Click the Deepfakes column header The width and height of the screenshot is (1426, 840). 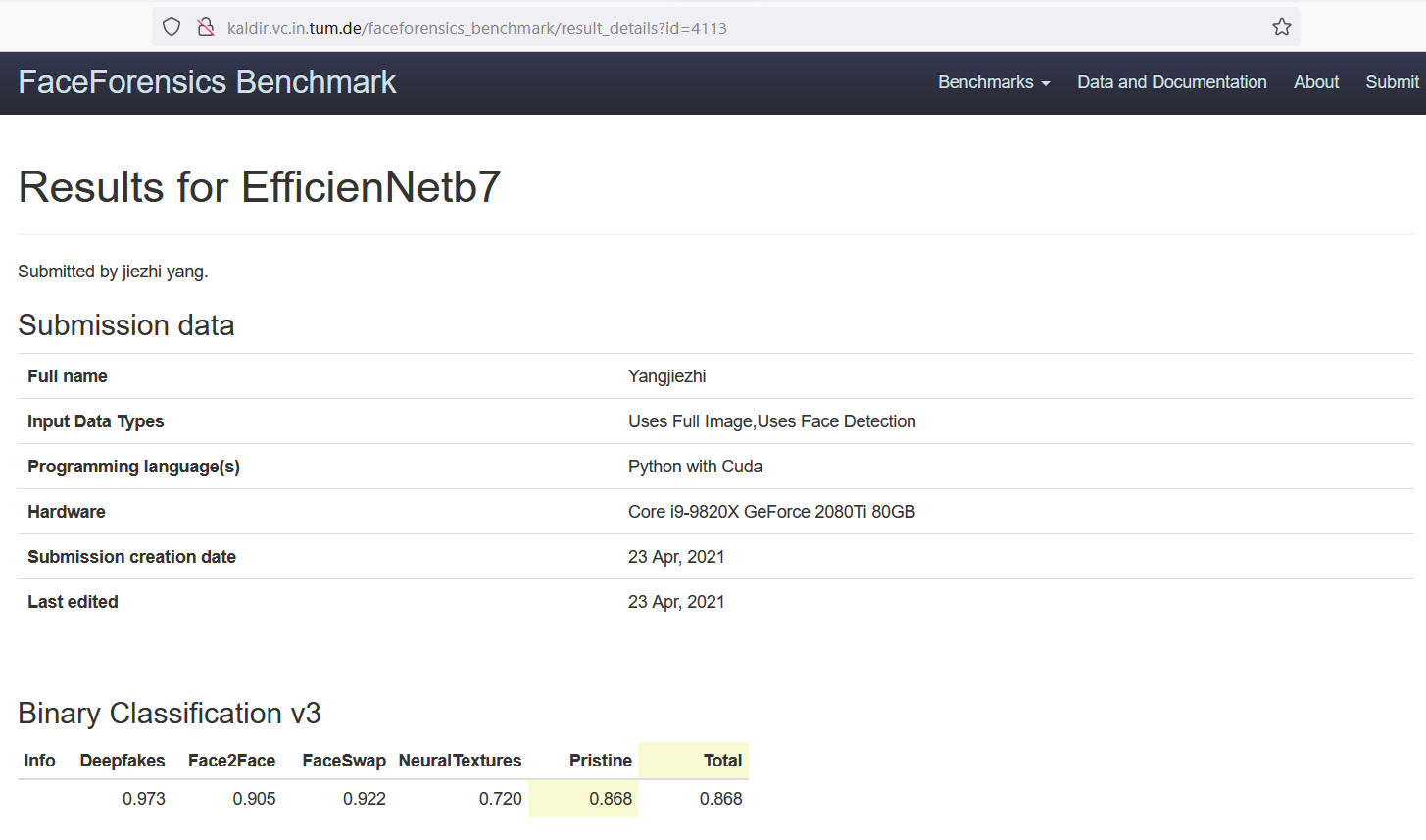pyautogui.click(x=123, y=761)
